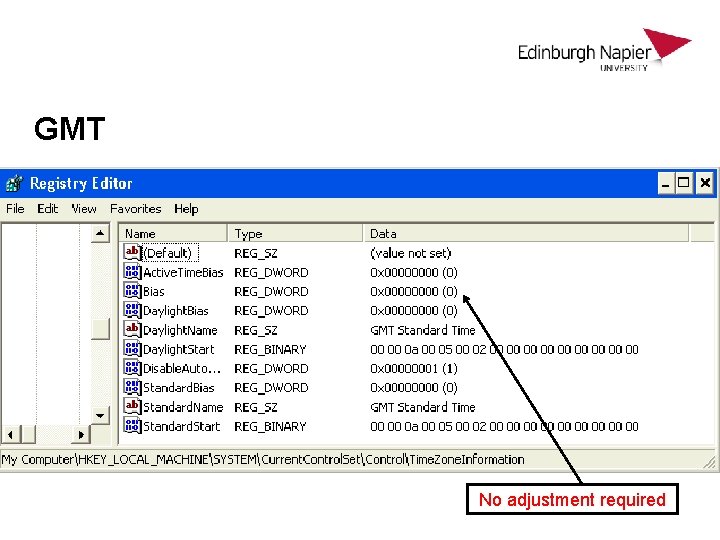Viewport: 720px width, 540px height.
Task: Click the string icon beside (Default)
Action: (132, 253)
